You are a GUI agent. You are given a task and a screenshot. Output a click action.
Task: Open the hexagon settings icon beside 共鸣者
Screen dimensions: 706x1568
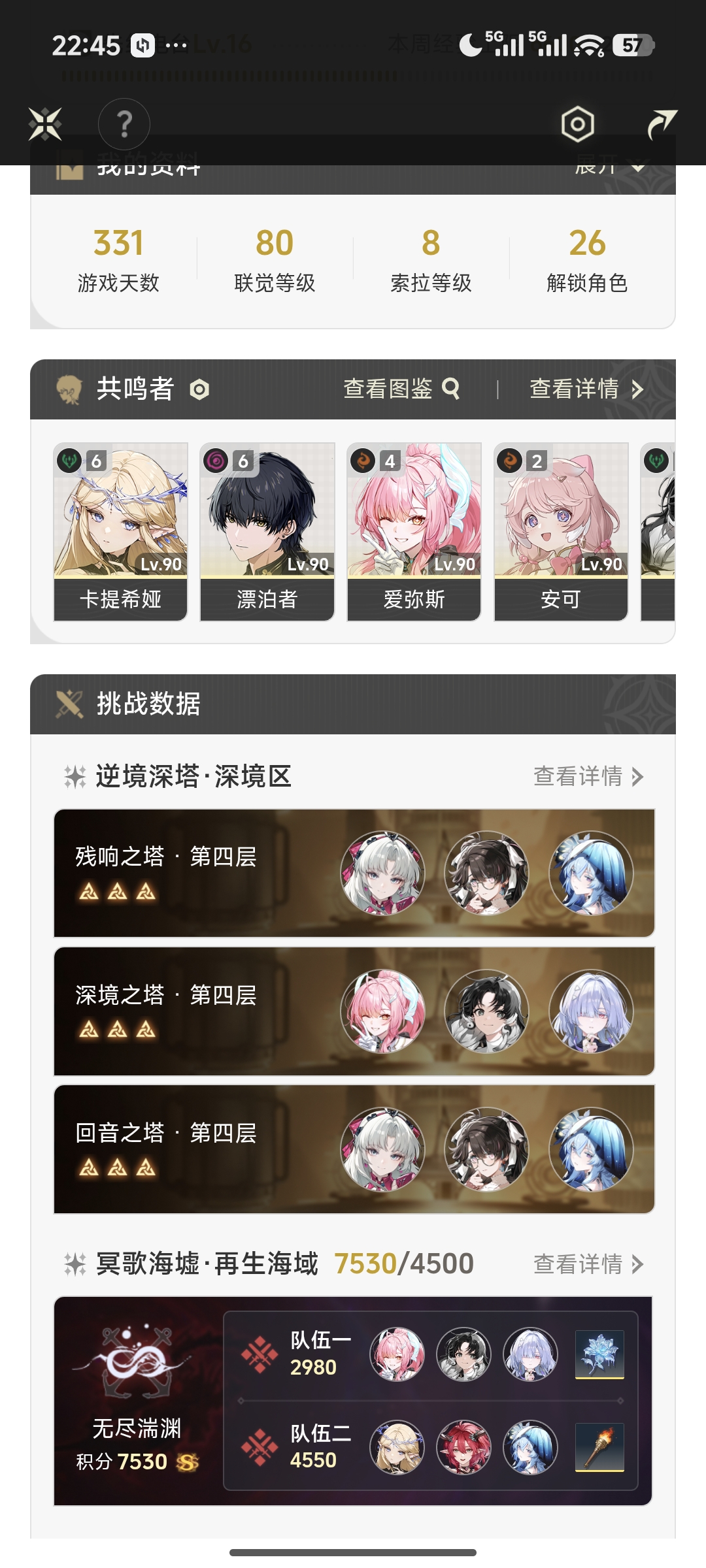click(x=199, y=390)
